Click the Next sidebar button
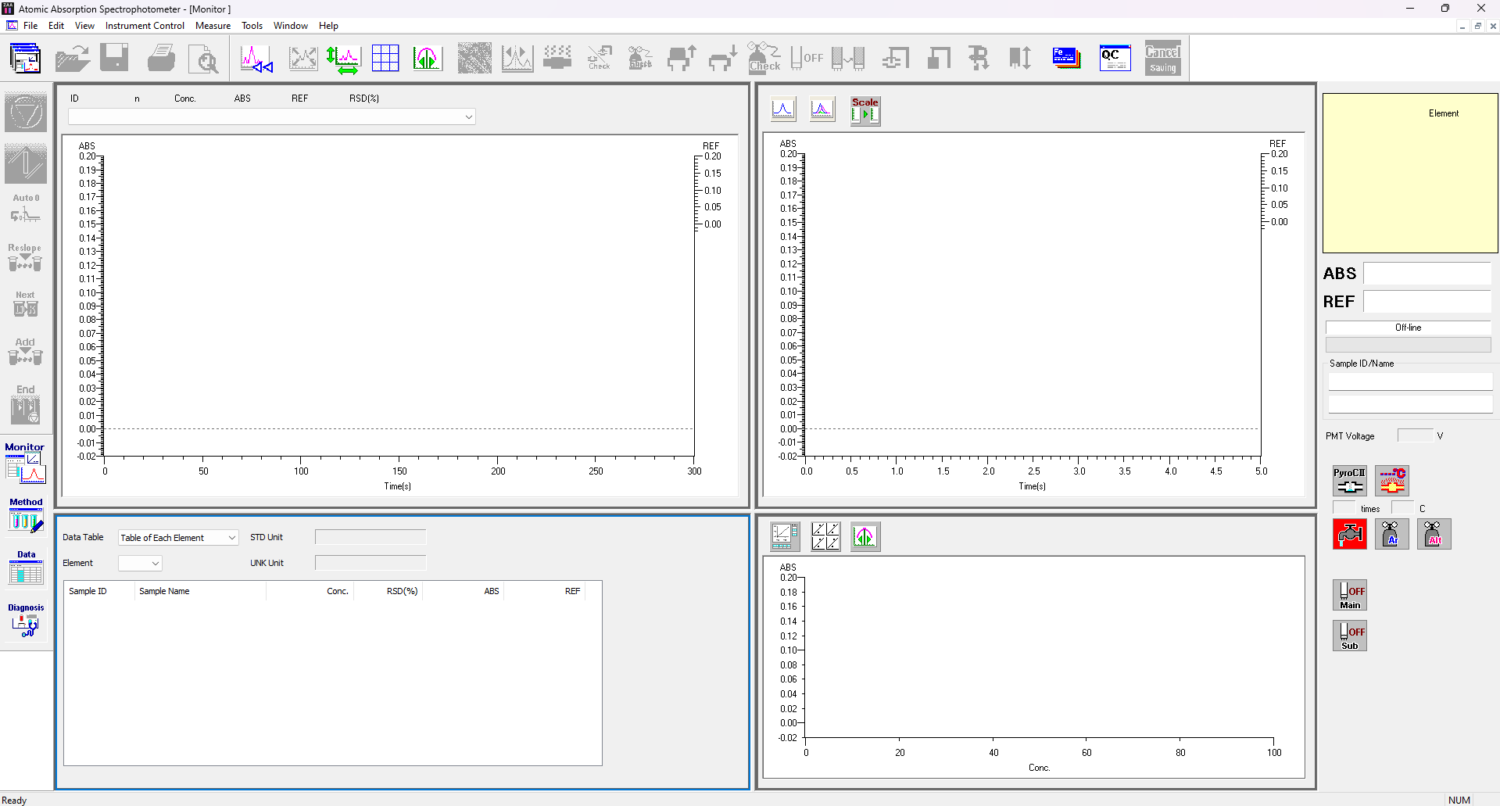 point(26,305)
